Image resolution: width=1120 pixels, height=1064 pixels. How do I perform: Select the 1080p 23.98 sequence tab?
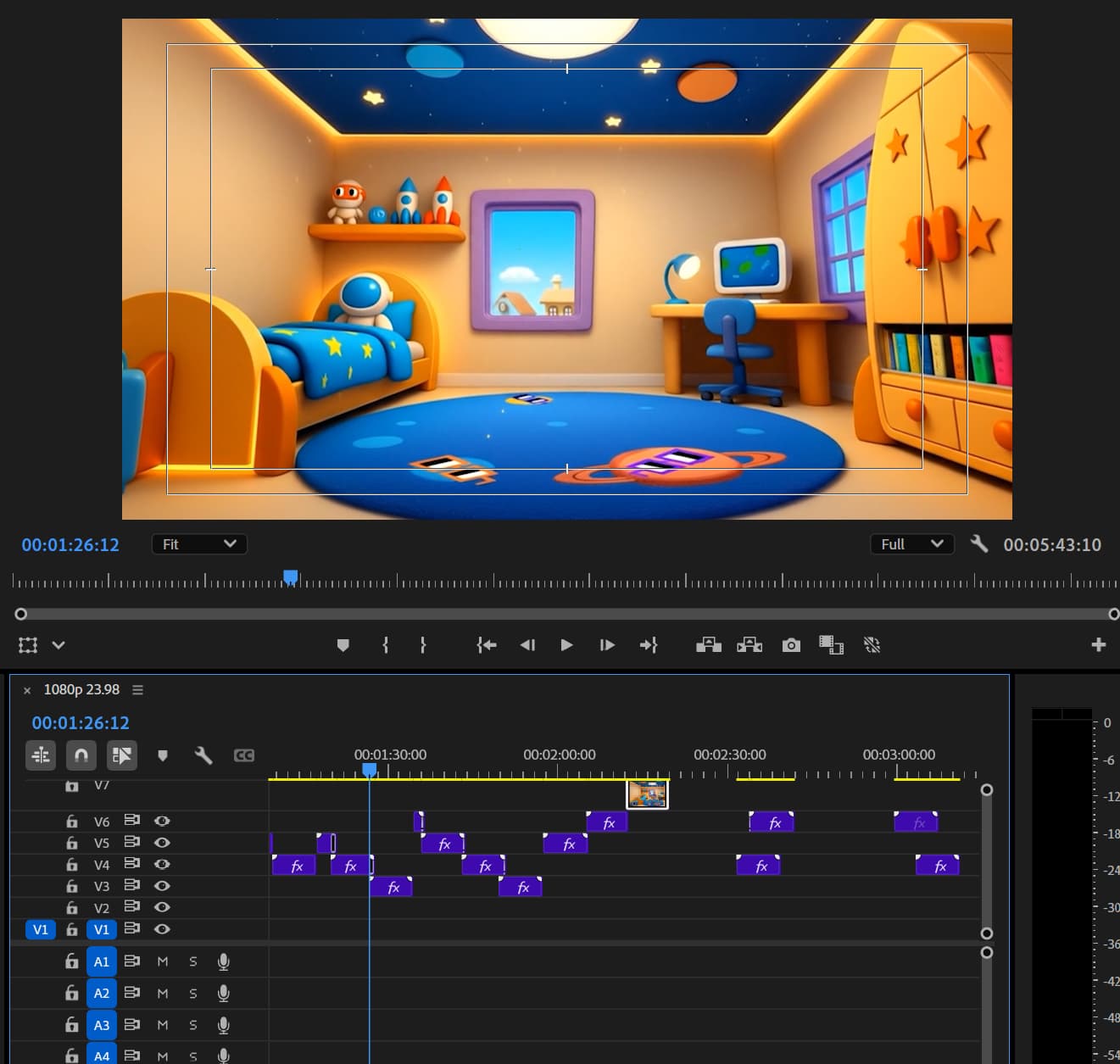click(x=81, y=690)
